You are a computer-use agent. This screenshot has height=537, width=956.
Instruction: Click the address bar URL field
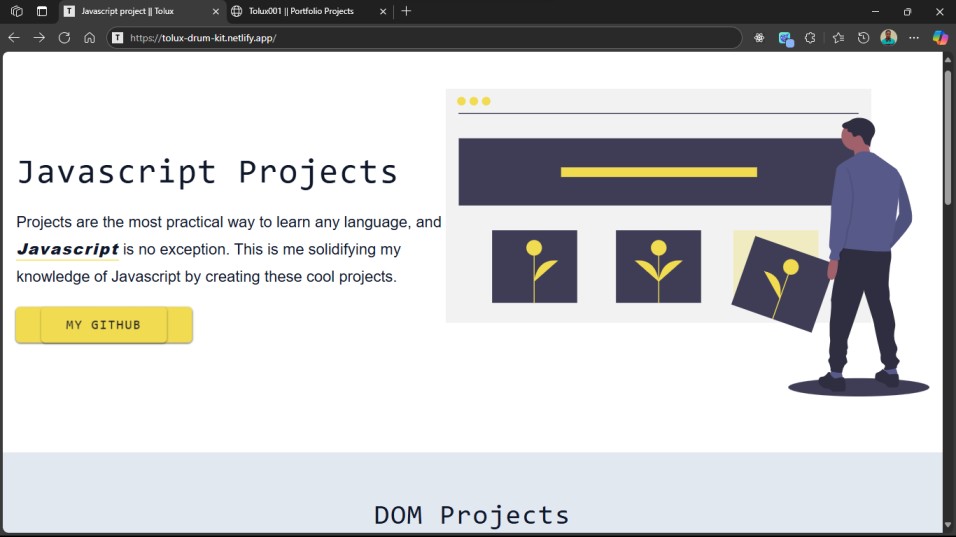424,38
